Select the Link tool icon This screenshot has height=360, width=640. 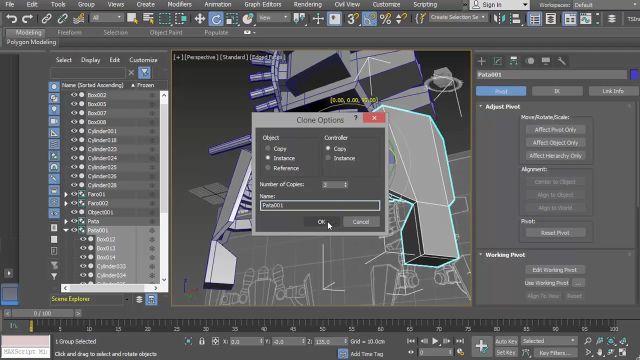(46, 19)
